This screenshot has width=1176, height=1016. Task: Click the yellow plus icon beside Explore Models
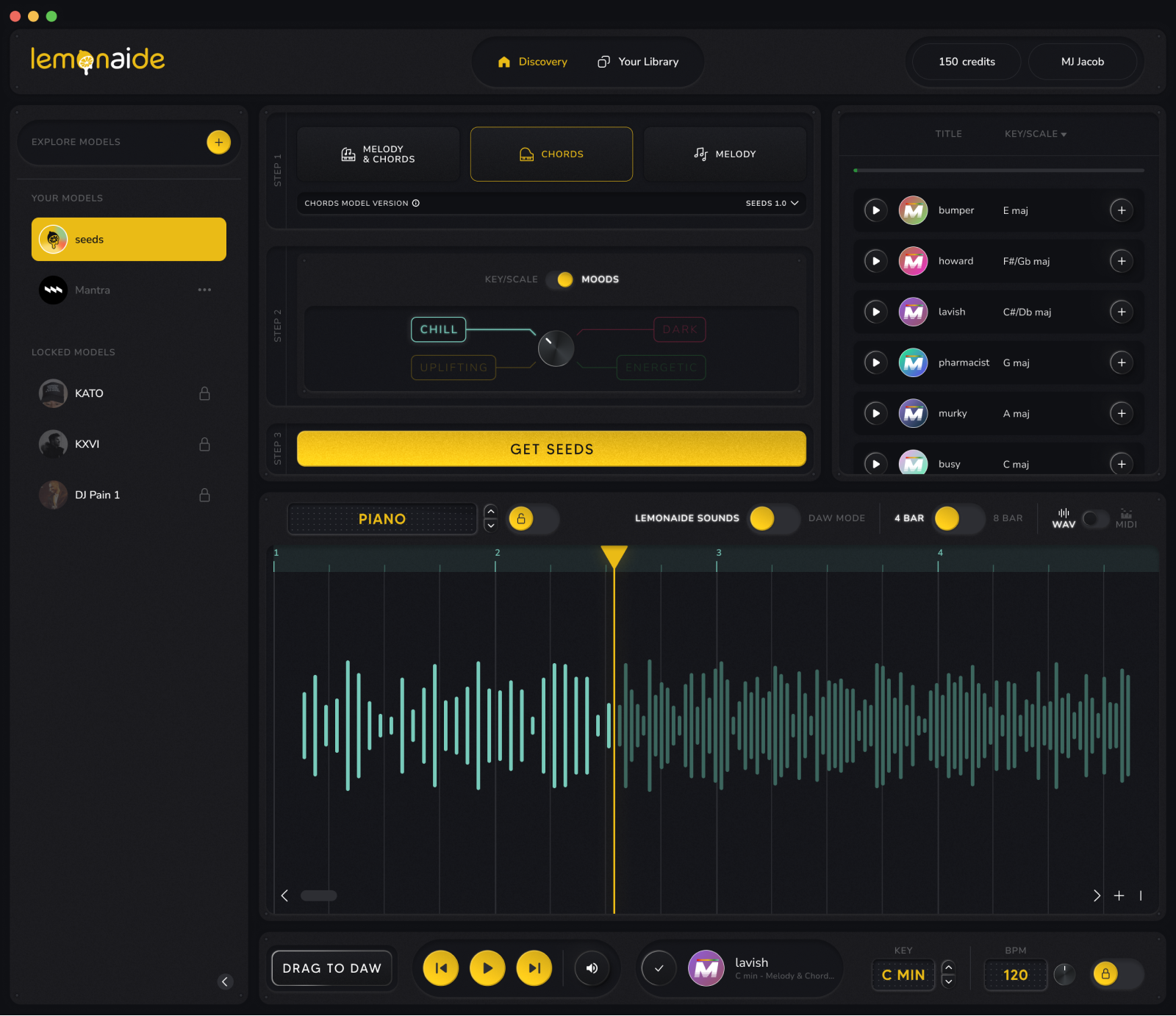(218, 142)
